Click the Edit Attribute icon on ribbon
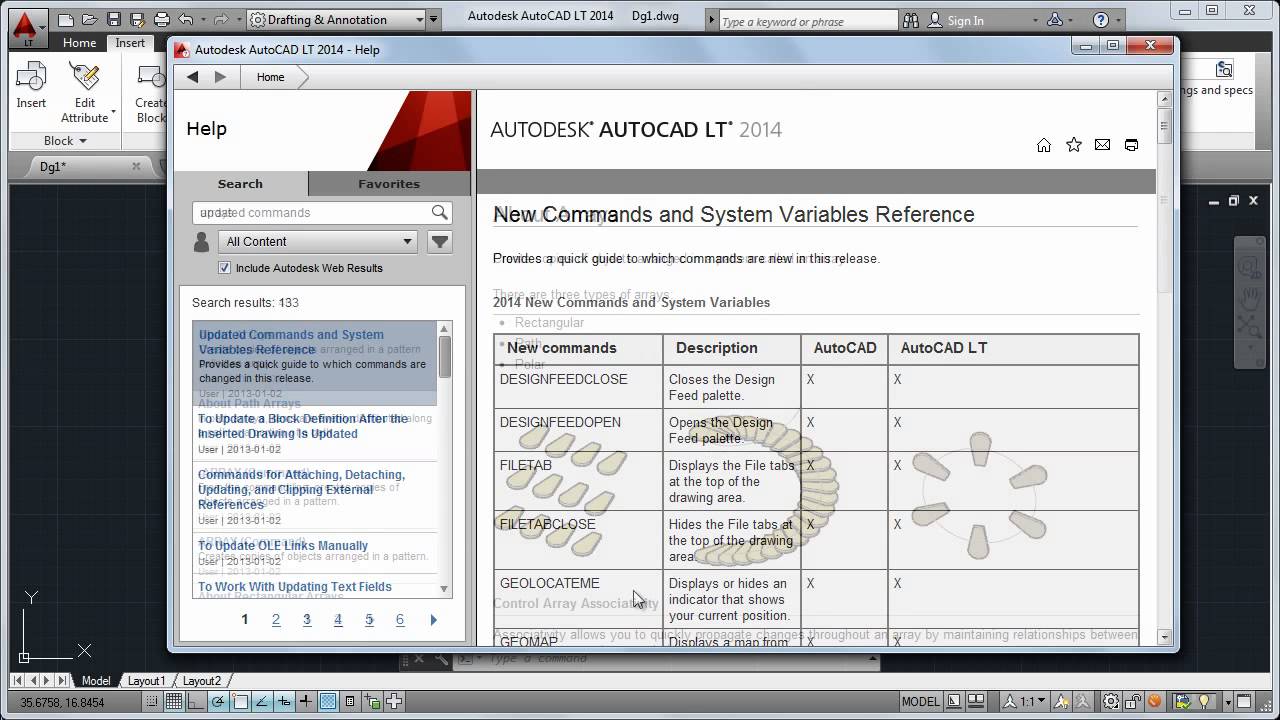Image resolution: width=1280 pixels, height=720 pixels. point(85,77)
